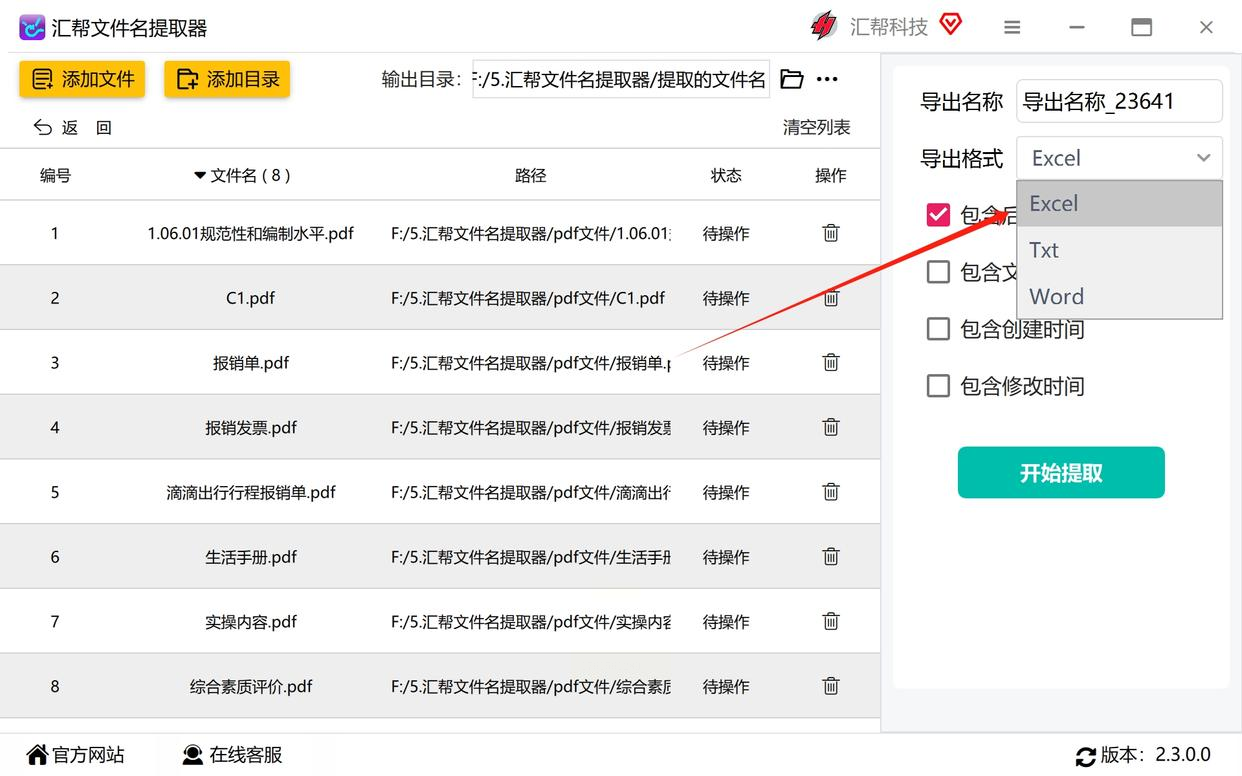Open 在线客服 online support
This screenshot has width=1242, height=776.
pyautogui.click(x=232, y=755)
